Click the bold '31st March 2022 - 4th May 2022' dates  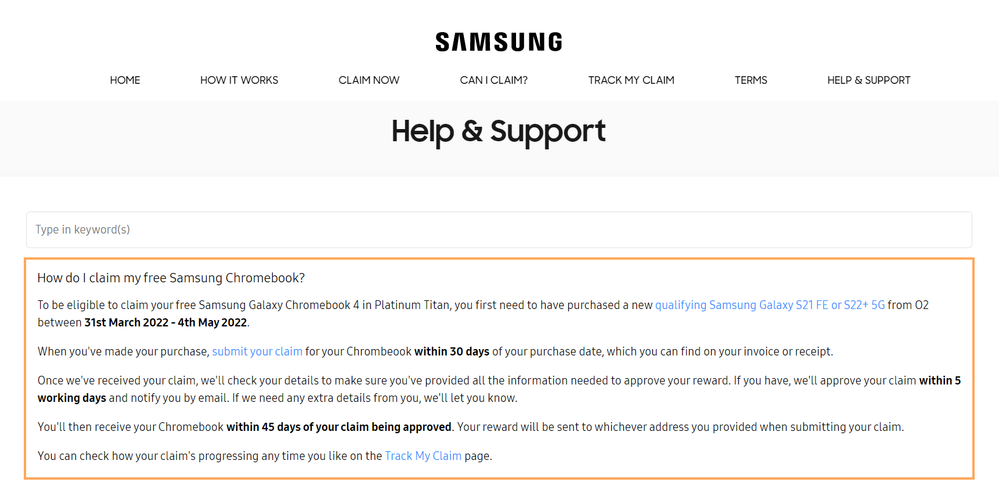166,322
